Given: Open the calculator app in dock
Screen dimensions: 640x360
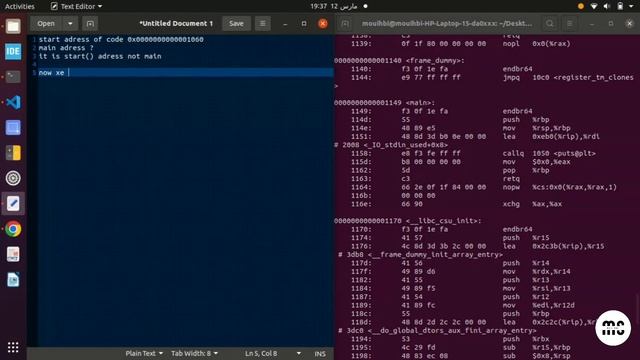Looking at the screenshot, I should (x=13, y=153).
